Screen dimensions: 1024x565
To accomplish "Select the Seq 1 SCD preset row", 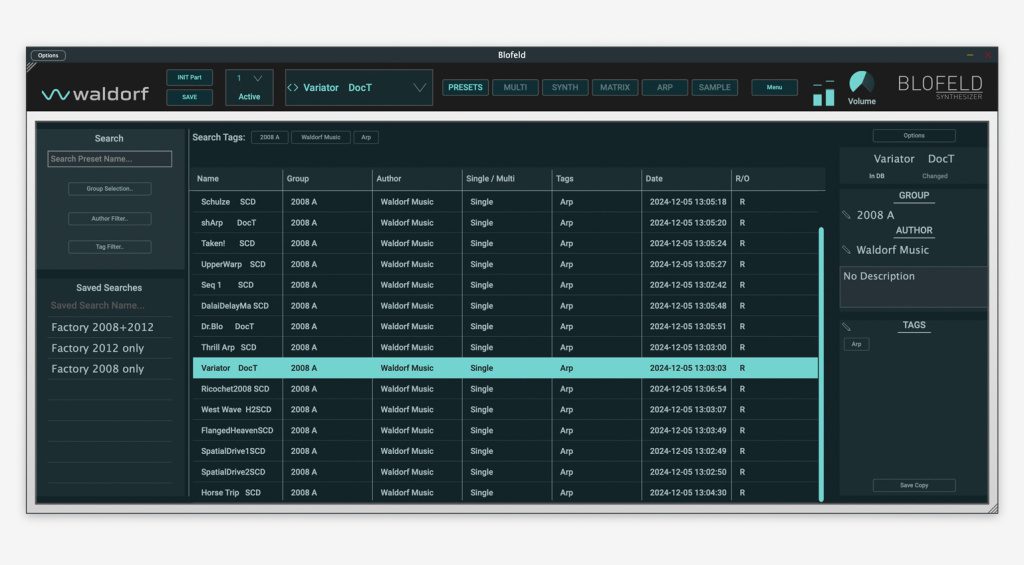I will tap(505, 285).
